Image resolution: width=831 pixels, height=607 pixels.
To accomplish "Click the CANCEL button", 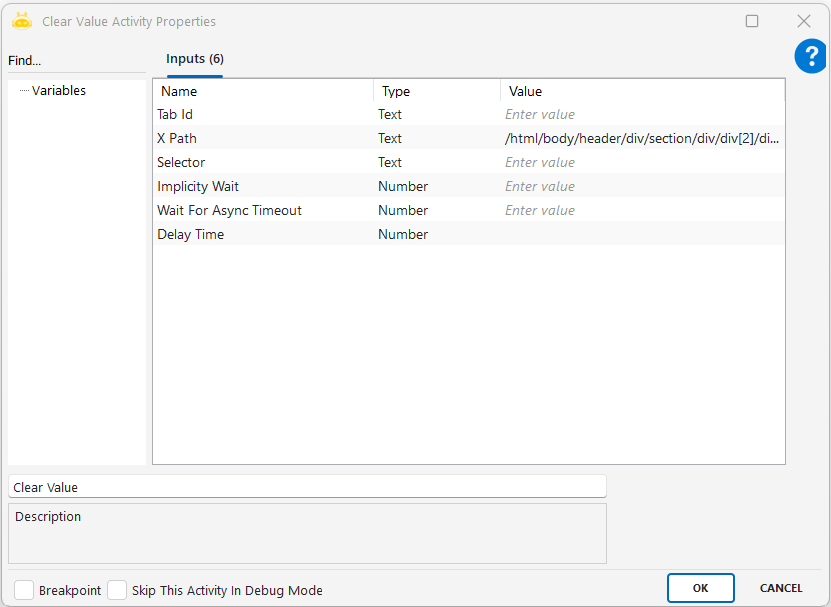I will click(781, 588).
